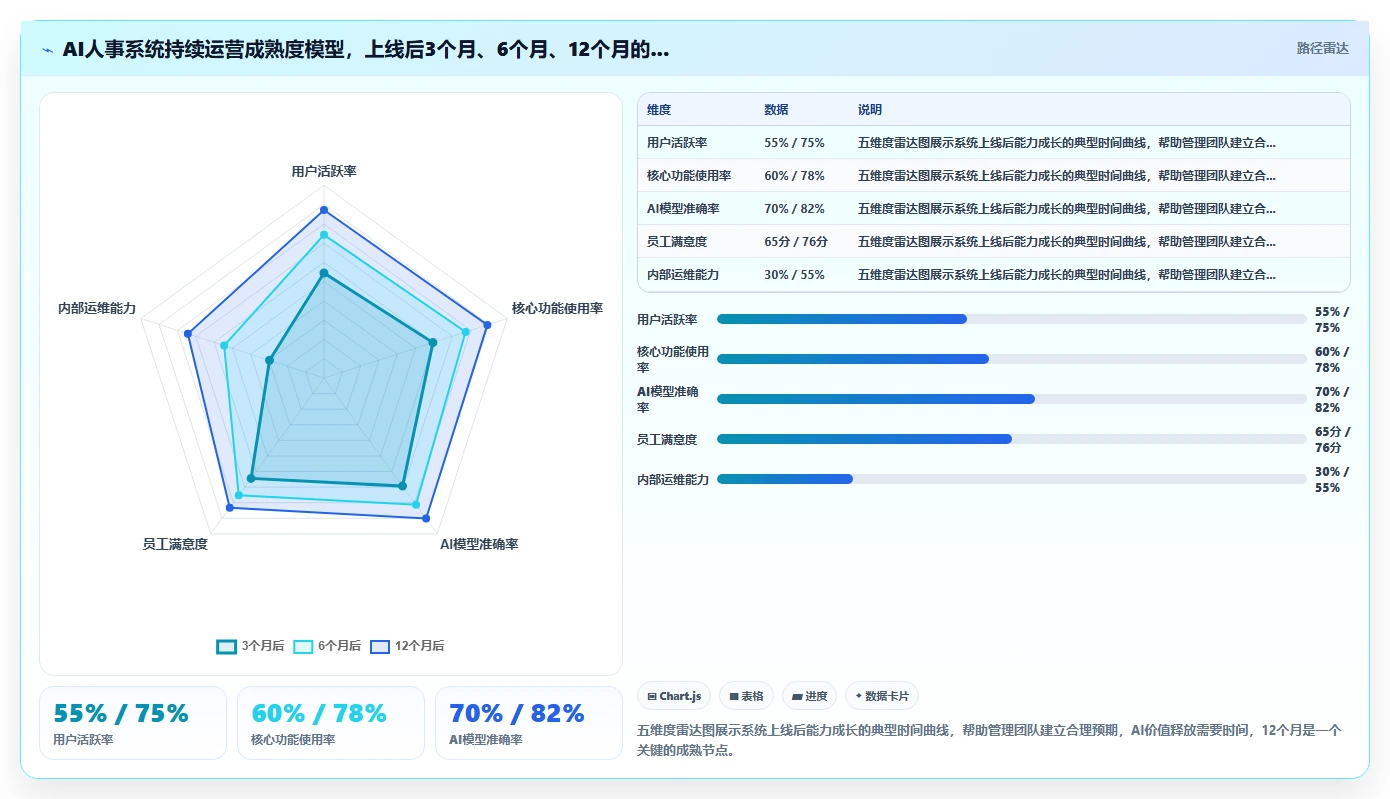Click the 数据卡片 tag
1390x799 pixels.
point(881,696)
